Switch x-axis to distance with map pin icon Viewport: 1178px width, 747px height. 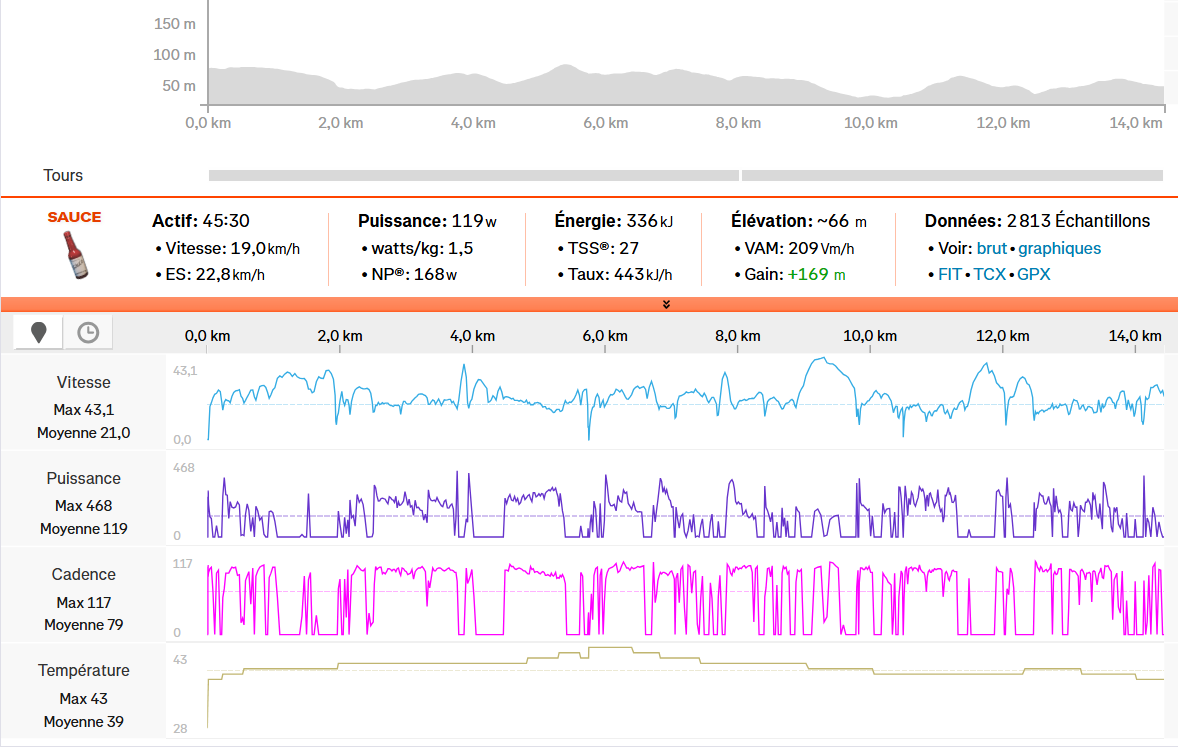39,333
